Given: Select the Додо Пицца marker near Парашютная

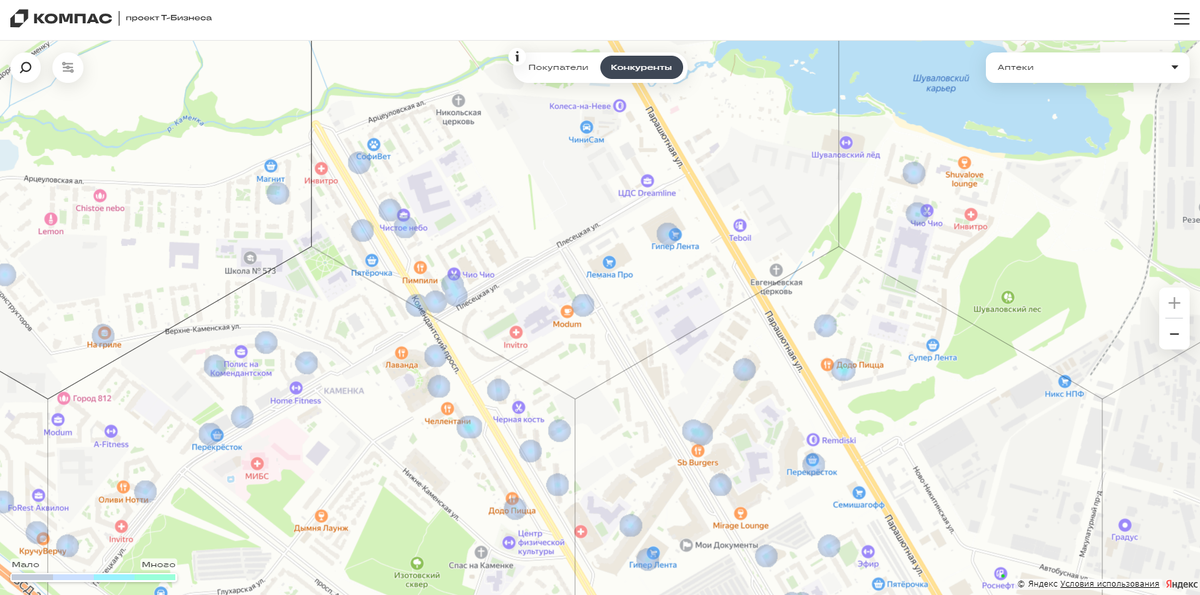Looking at the screenshot, I should pos(827,365).
